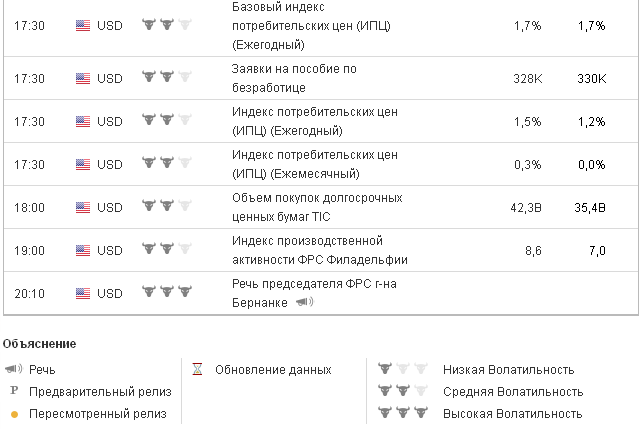Screen dimensions: 642x429
Task: Click the hourglass icon for Обновление данных
Action: [x=197, y=370]
